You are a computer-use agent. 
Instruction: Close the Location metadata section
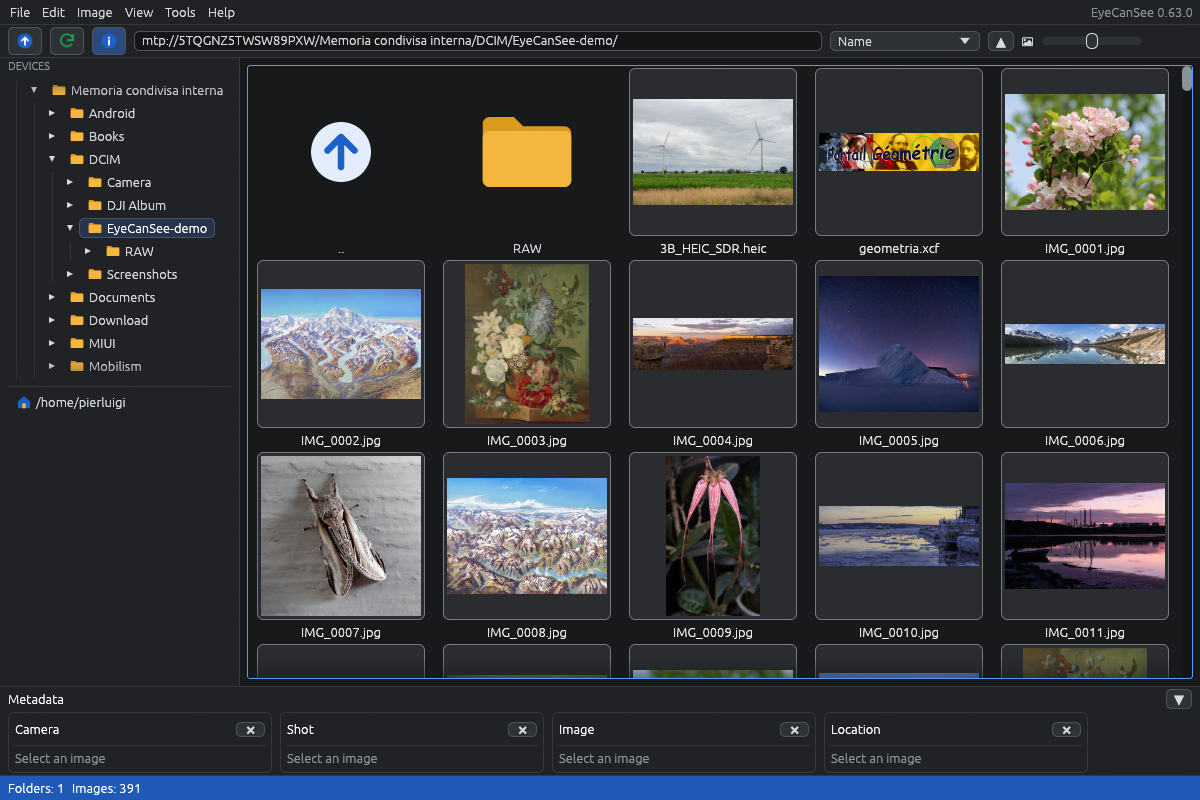click(1066, 730)
